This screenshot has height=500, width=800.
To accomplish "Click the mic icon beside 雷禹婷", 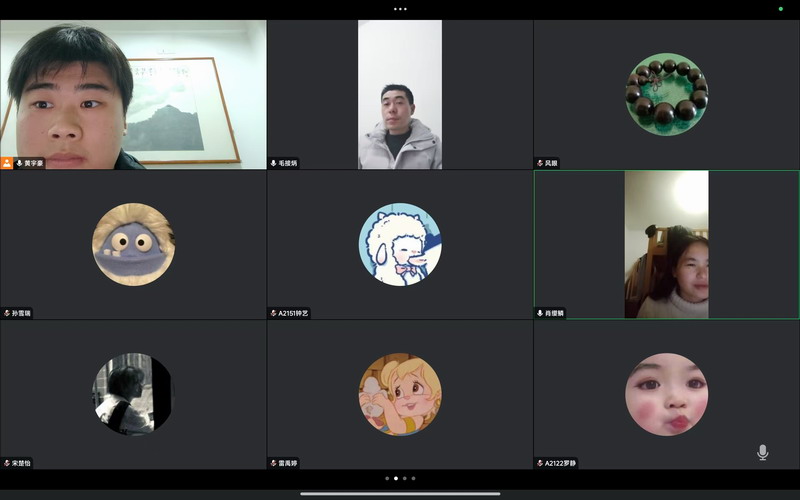I will click(274, 463).
